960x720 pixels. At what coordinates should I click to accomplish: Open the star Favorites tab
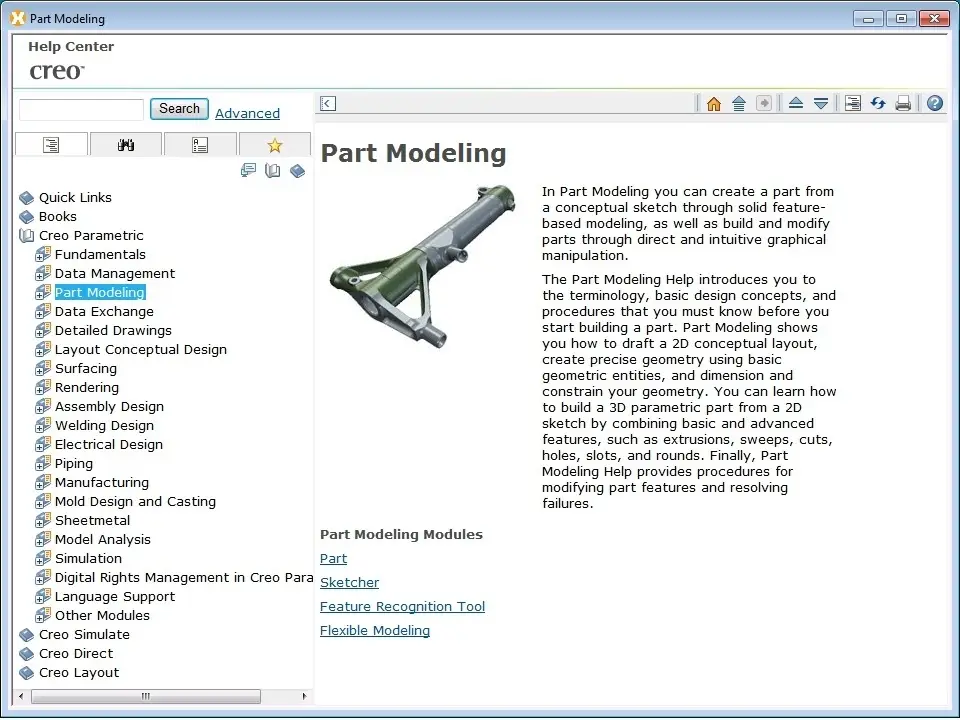click(275, 145)
